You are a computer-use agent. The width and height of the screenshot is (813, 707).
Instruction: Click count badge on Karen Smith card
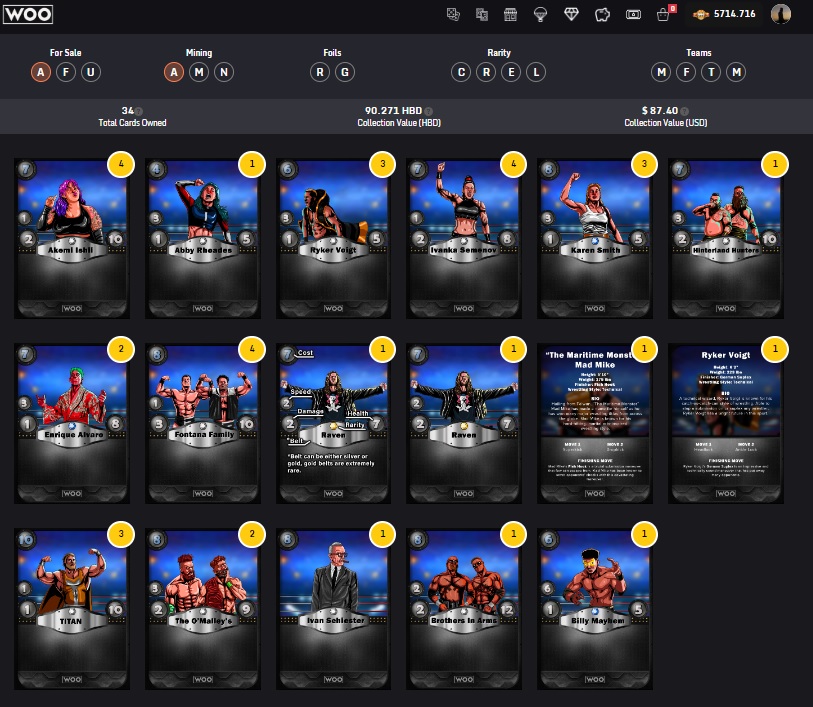pos(644,164)
